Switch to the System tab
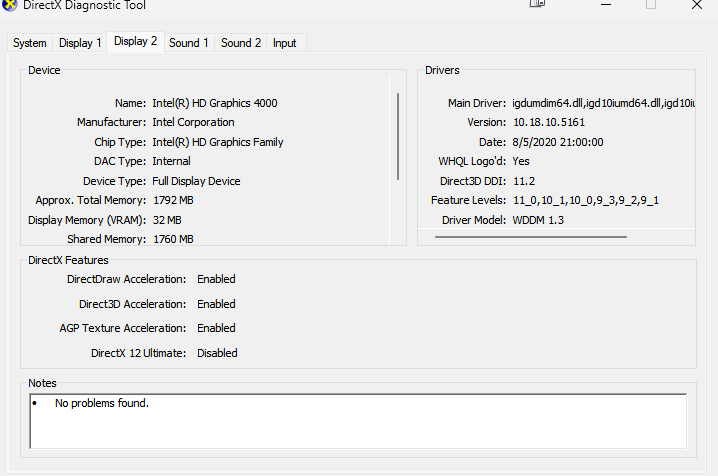 coord(30,43)
